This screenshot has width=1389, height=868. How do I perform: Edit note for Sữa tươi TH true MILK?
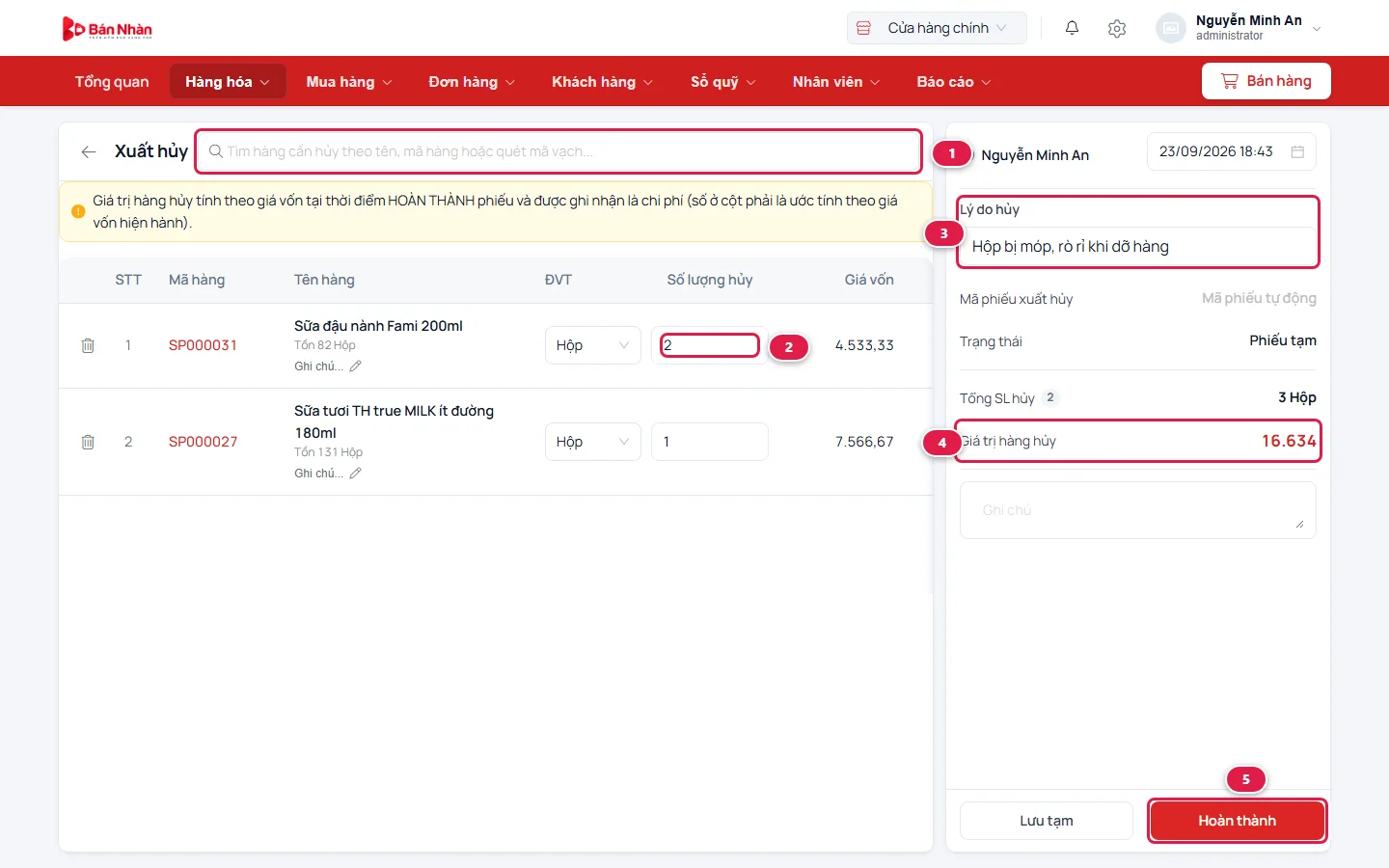tap(355, 474)
